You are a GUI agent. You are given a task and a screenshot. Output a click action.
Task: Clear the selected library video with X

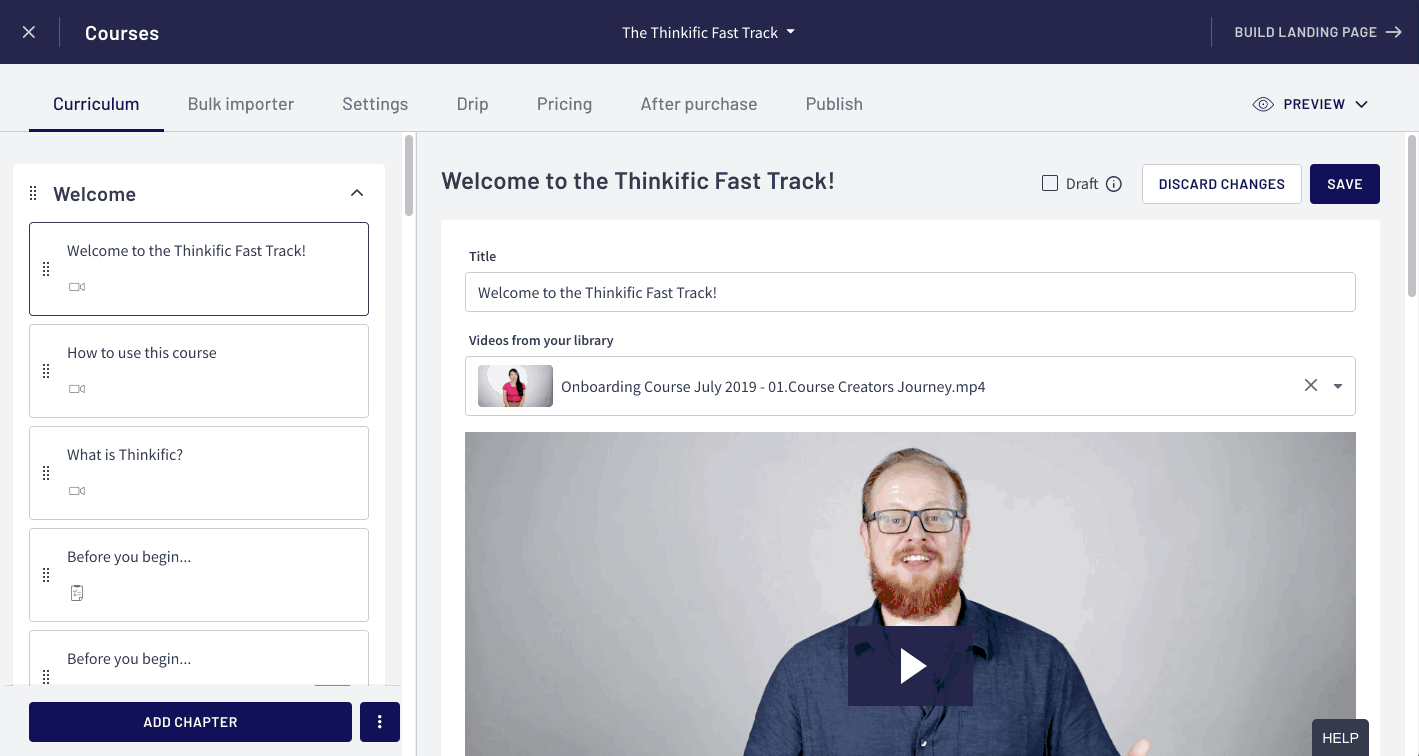tap(1311, 385)
